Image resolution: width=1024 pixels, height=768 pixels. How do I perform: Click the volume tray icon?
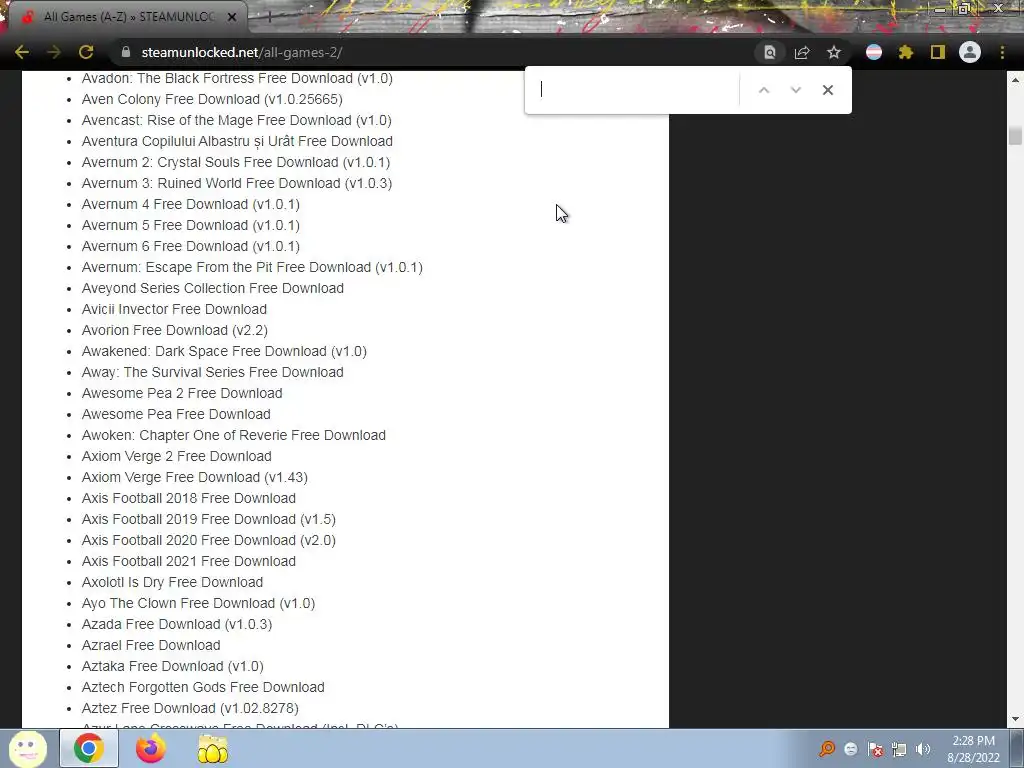923,749
